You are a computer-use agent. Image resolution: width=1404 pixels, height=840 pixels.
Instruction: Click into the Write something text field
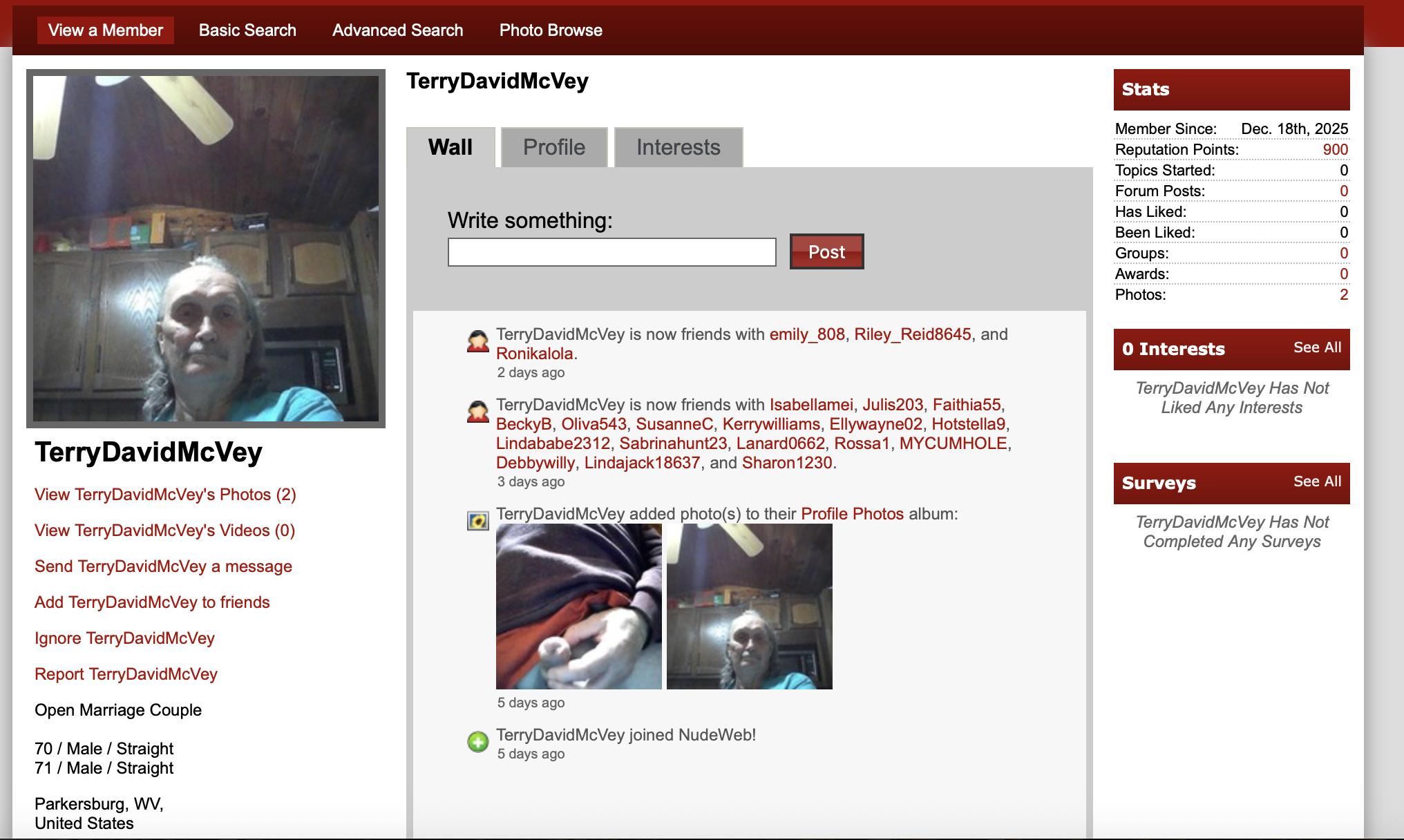(611, 252)
